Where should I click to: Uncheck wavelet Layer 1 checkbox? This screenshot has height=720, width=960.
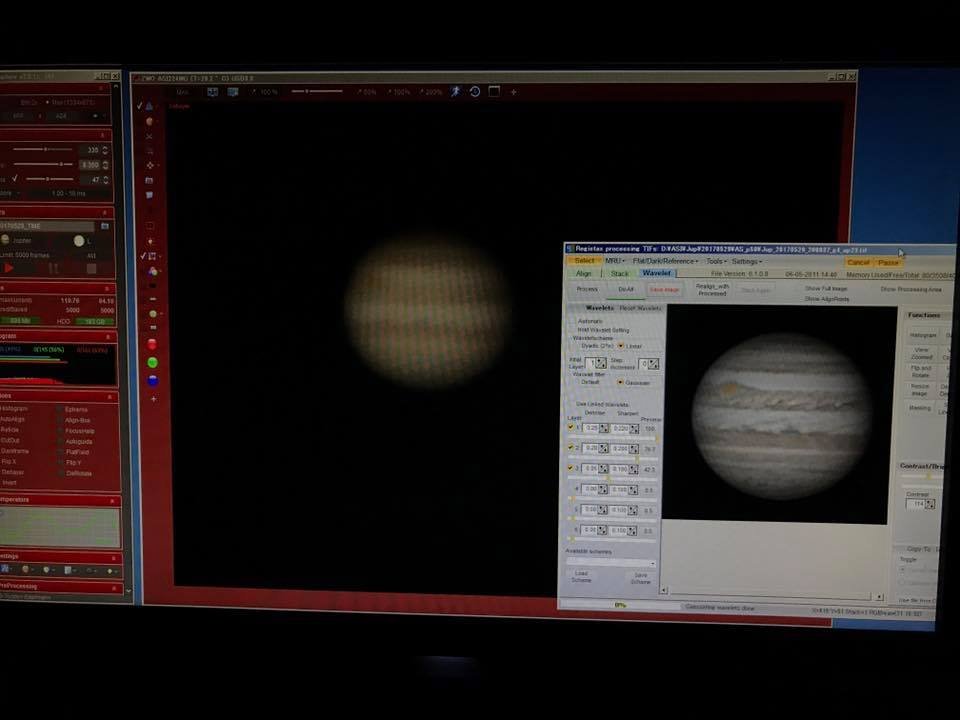pyautogui.click(x=571, y=427)
